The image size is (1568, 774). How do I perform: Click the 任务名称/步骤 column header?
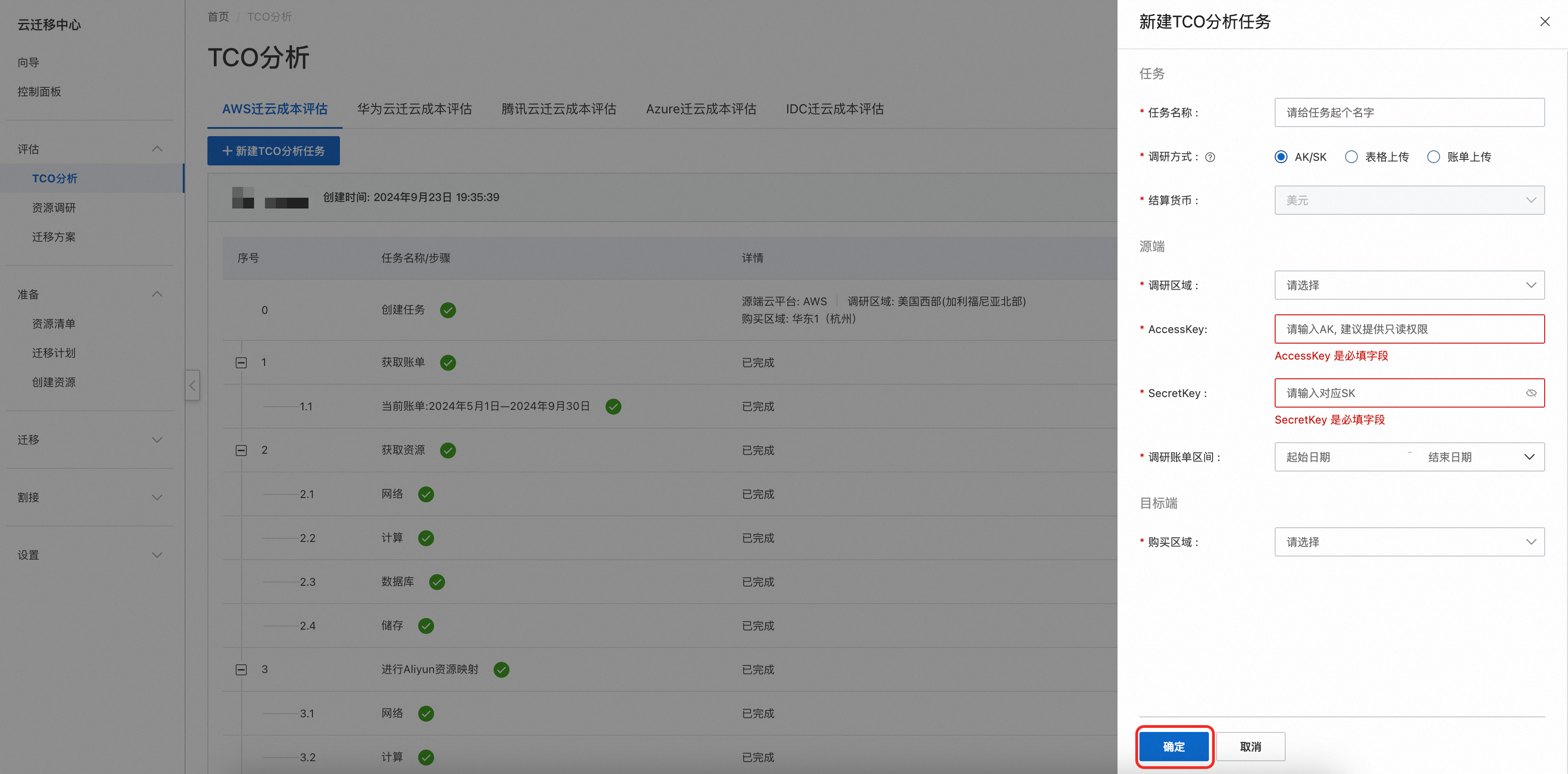click(416, 258)
